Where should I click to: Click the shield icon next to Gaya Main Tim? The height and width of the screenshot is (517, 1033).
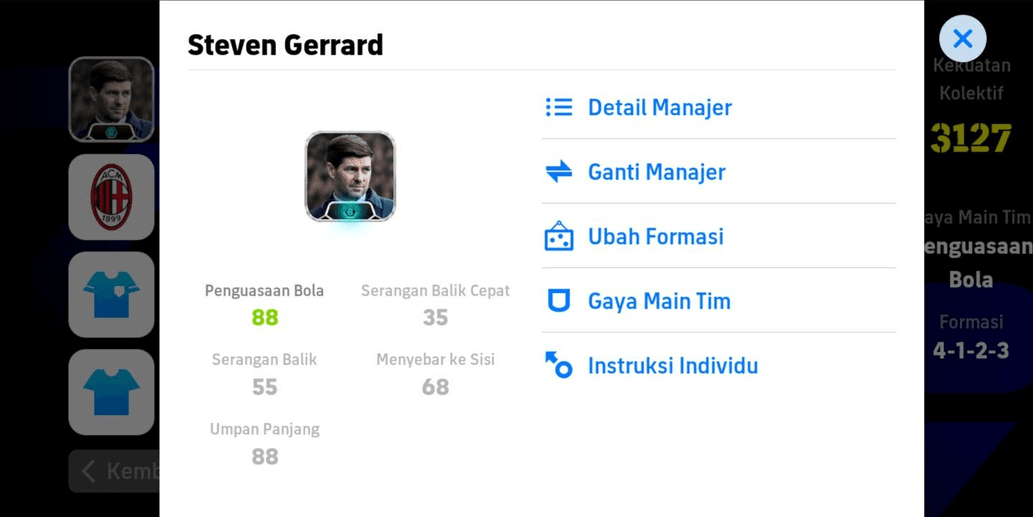pos(559,301)
